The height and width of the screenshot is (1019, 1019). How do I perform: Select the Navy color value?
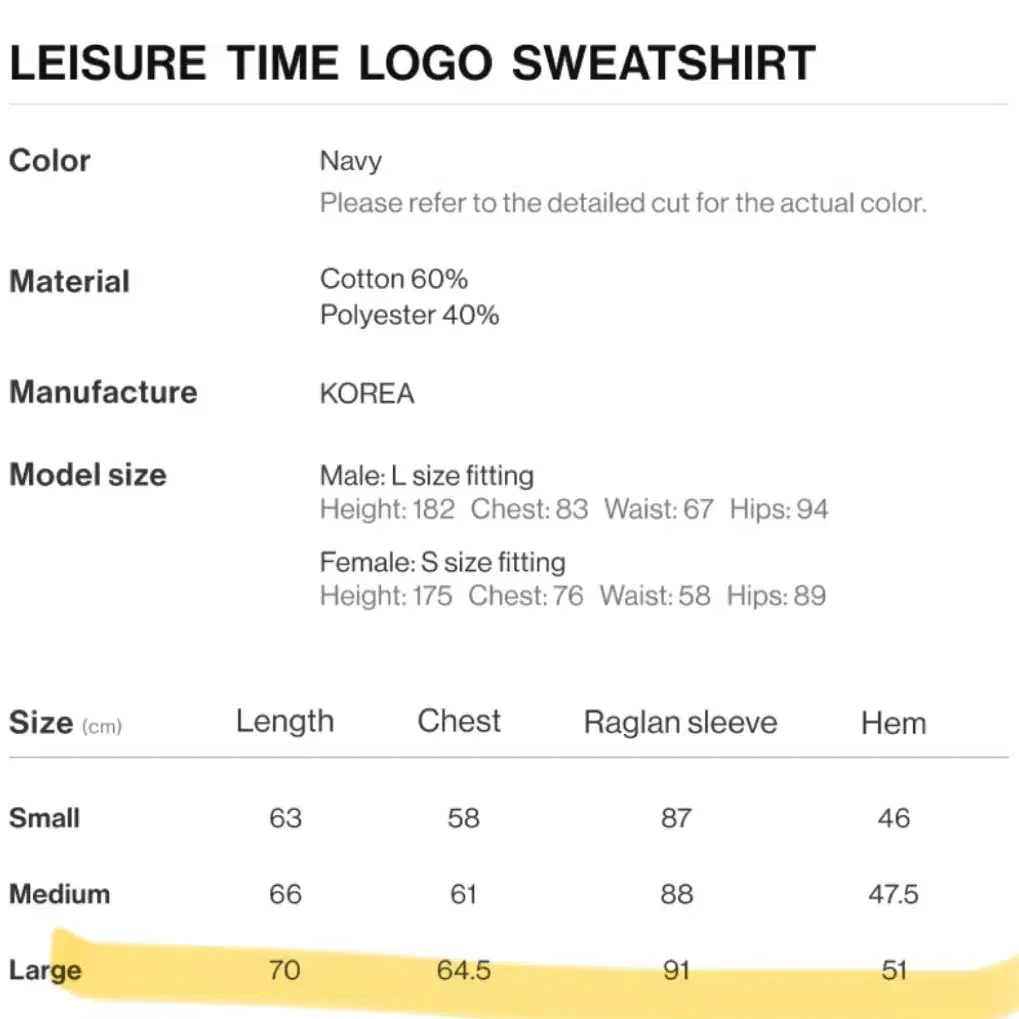(351, 161)
